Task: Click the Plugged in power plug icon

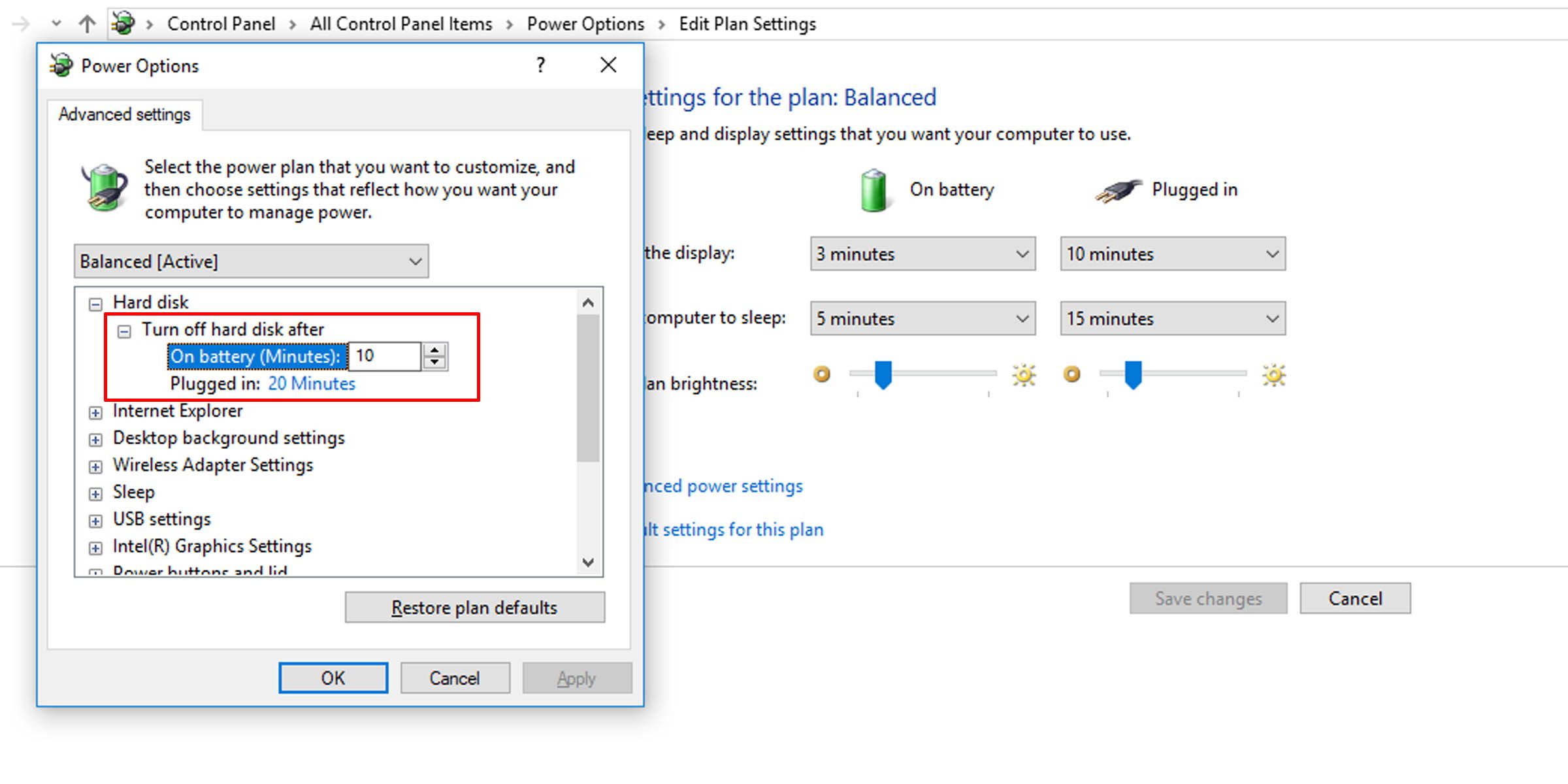Action: pos(1117,189)
